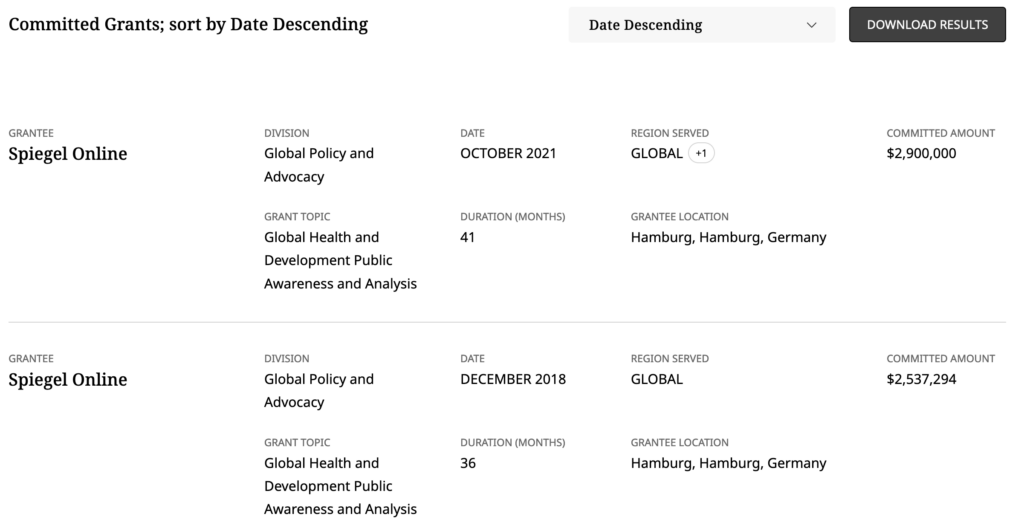Click the division text of the $2,900,000 grant
Screen dimensions: 1024x531
pos(319,165)
